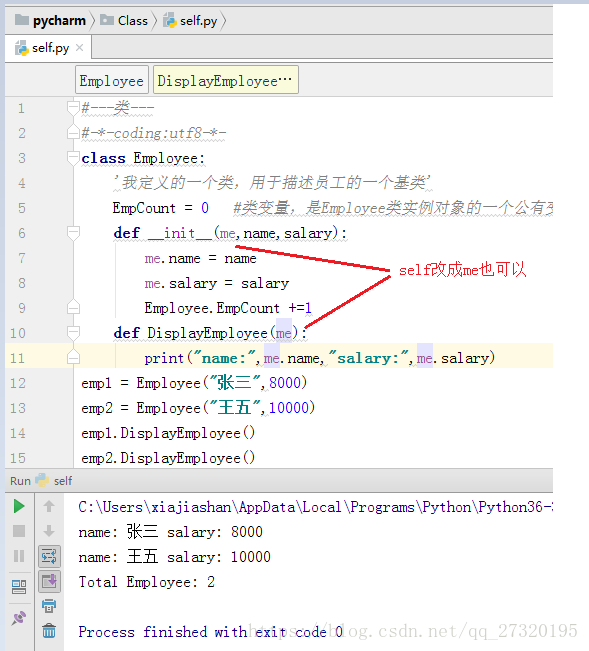Click output line 'name: 张三 salary: 8000'
The height and width of the screenshot is (651, 589).
click(x=171, y=532)
